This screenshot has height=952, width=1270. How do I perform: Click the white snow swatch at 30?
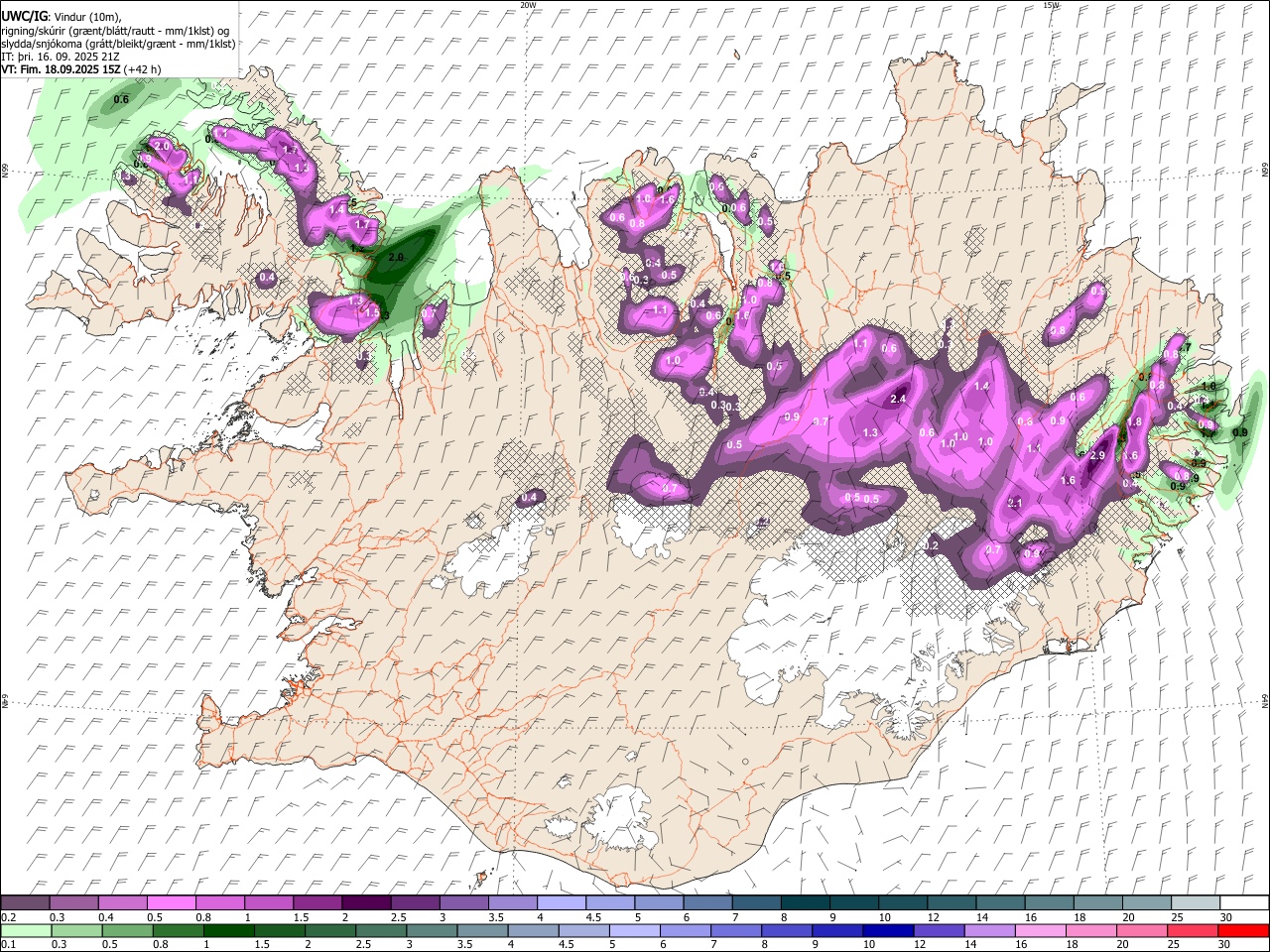1243,902
